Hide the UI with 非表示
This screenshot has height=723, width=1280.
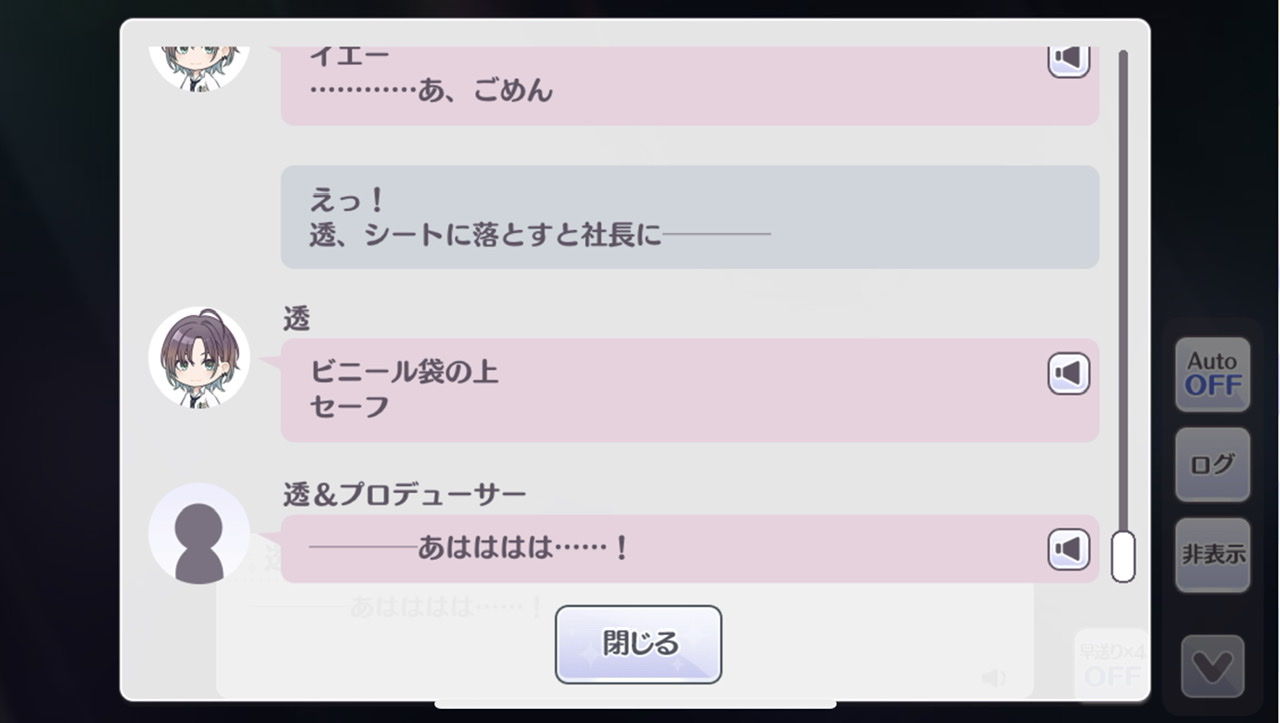click(1213, 555)
